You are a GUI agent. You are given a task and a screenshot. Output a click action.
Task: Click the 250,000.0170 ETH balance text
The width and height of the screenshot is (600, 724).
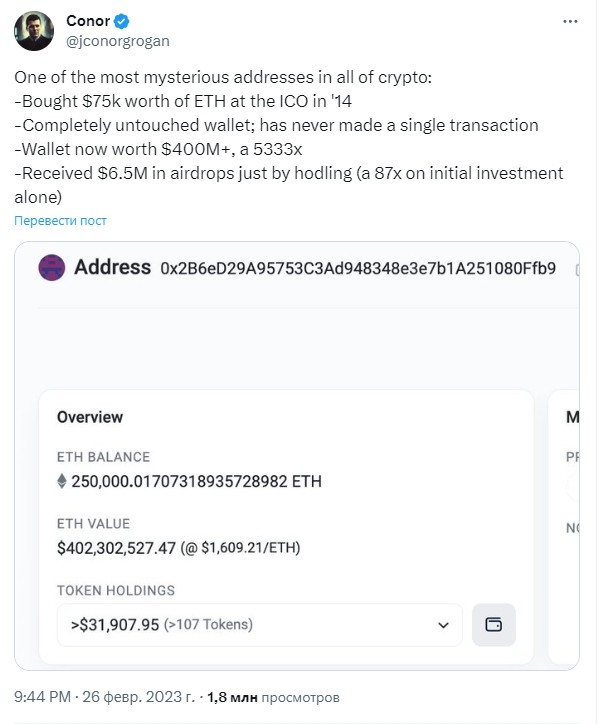coord(196,481)
